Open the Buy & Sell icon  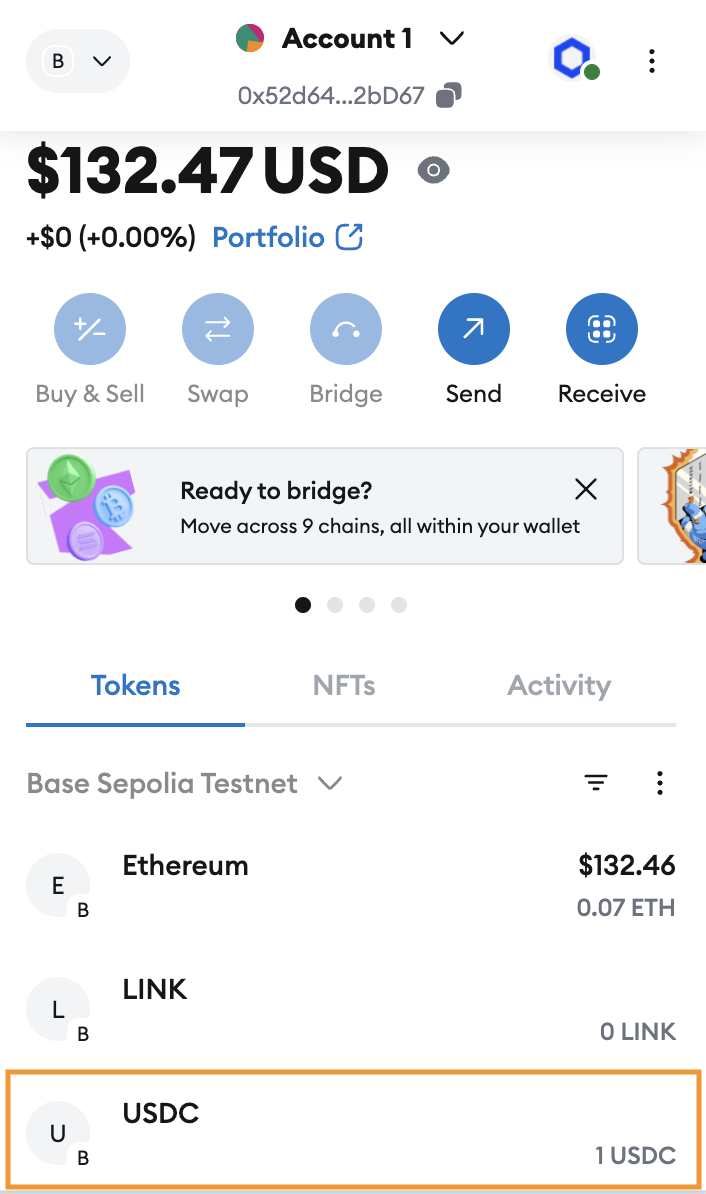coord(89,328)
